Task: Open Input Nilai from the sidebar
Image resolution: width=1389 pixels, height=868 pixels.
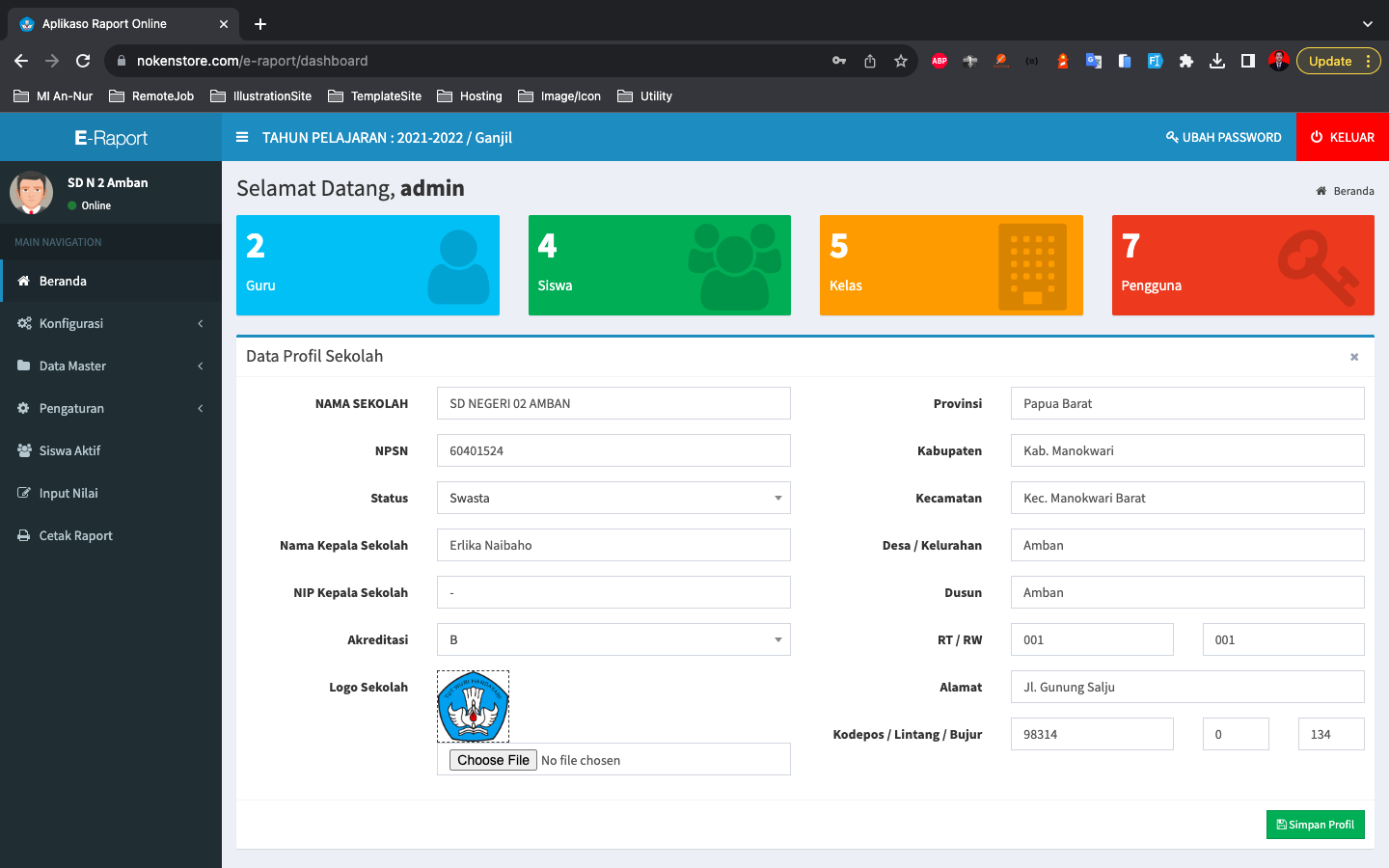Action: (68, 493)
